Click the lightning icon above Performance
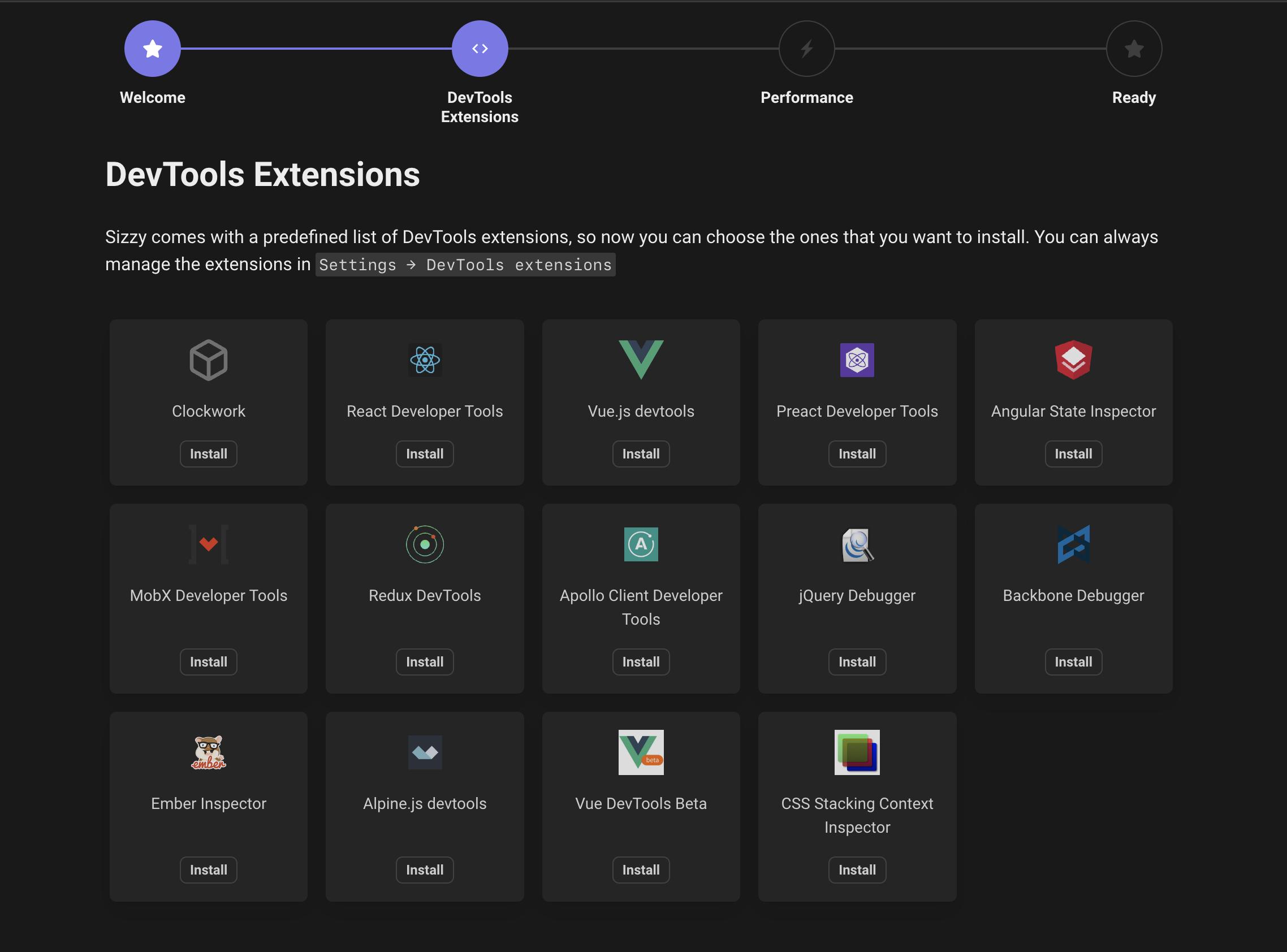The height and width of the screenshot is (952, 1287). 806,49
